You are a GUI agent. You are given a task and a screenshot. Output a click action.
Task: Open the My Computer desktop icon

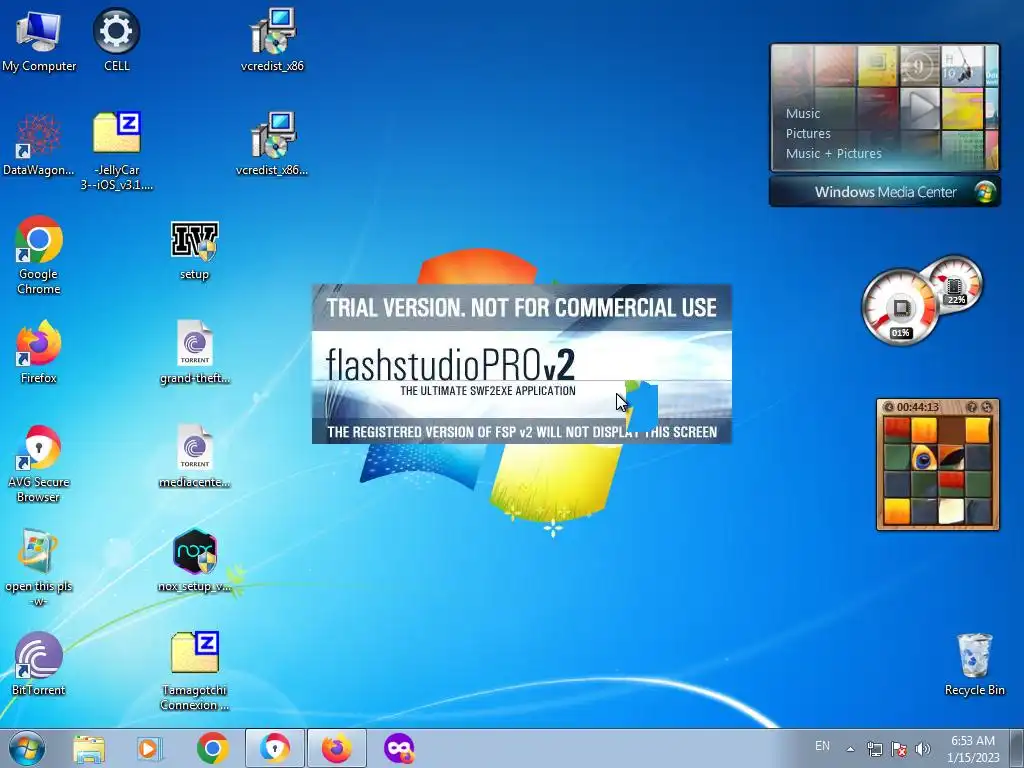pyautogui.click(x=39, y=39)
